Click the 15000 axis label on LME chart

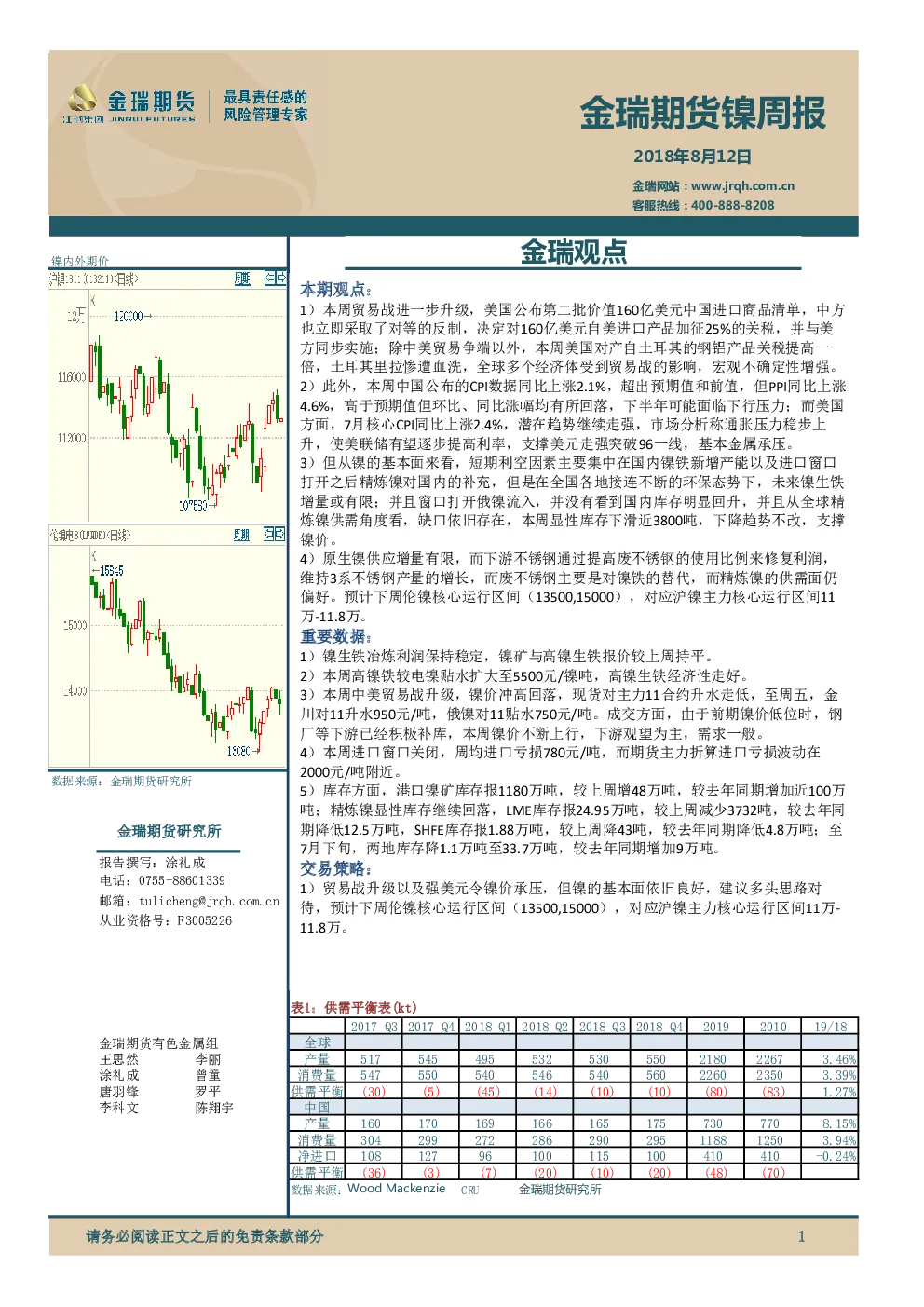point(75,625)
